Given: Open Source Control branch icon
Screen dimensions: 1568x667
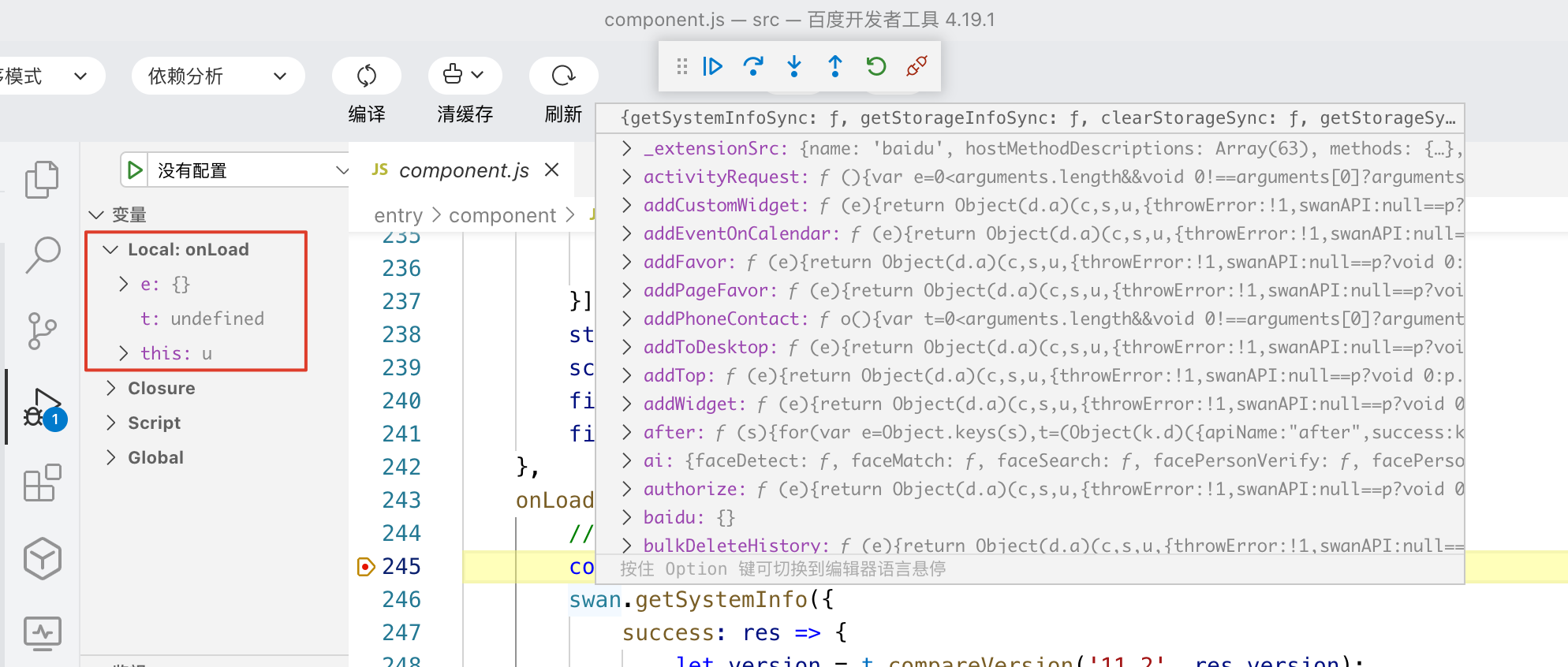Looking at the screenshot, I should click(x=42, y=331).
